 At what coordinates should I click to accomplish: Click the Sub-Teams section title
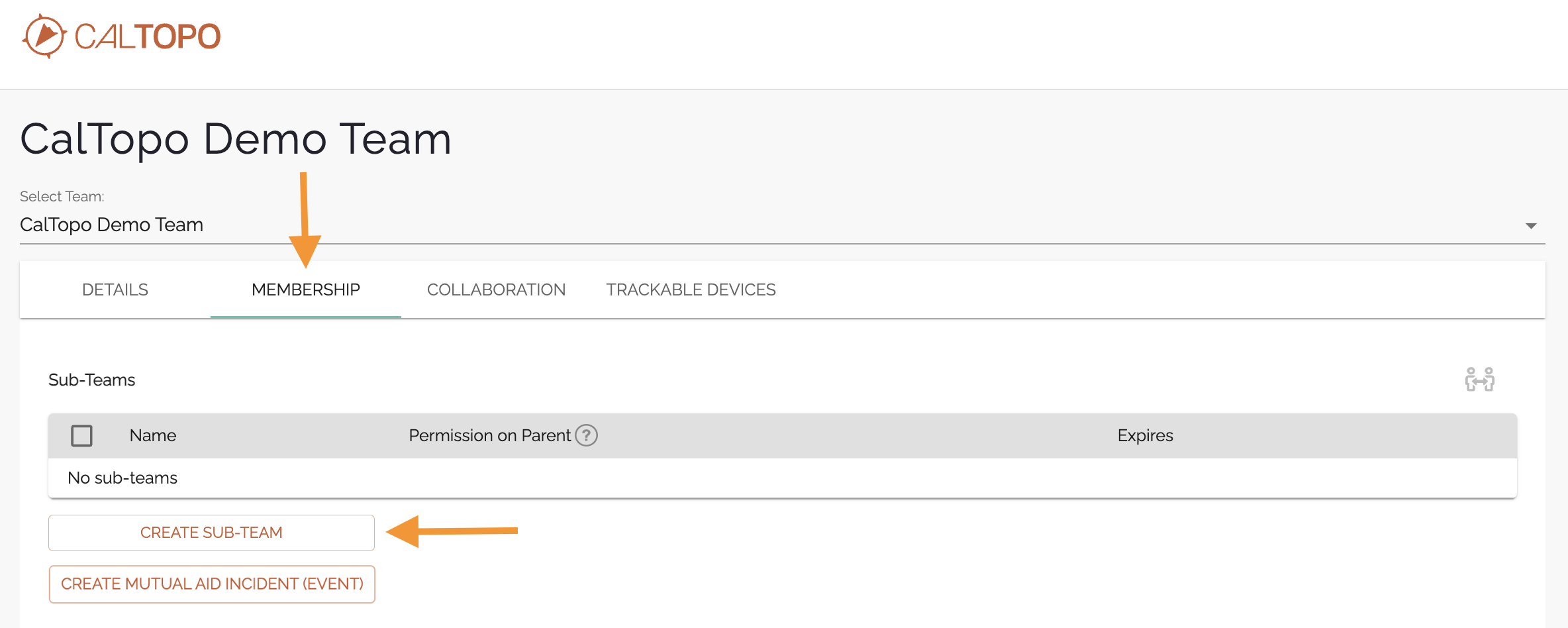coord(92,380)
